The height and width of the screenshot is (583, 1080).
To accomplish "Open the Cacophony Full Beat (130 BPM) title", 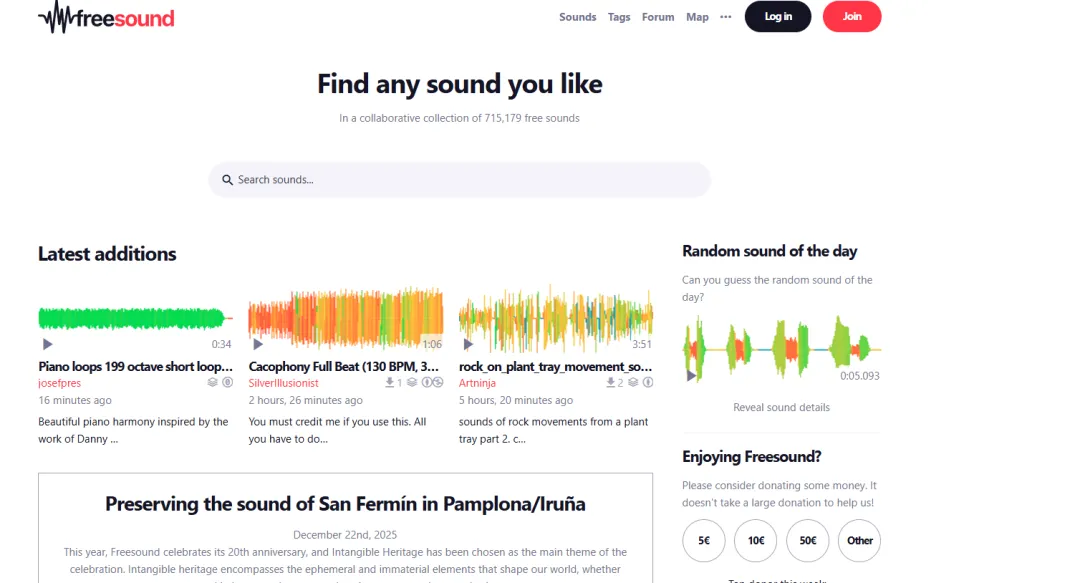I will pos(344,367).
